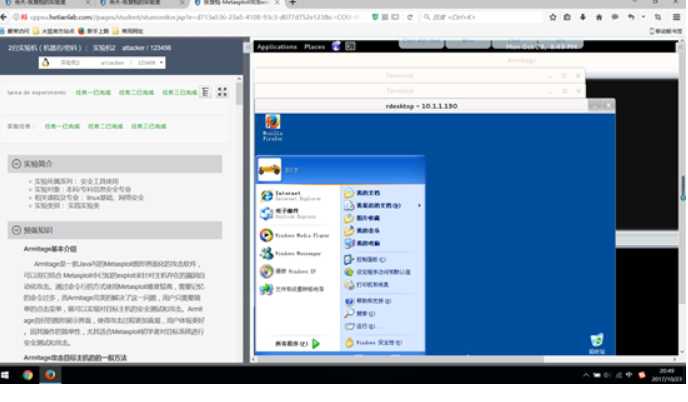688x402 pixels.
Task: Open Windows Messenger in start menu
Action: [290, 253]
